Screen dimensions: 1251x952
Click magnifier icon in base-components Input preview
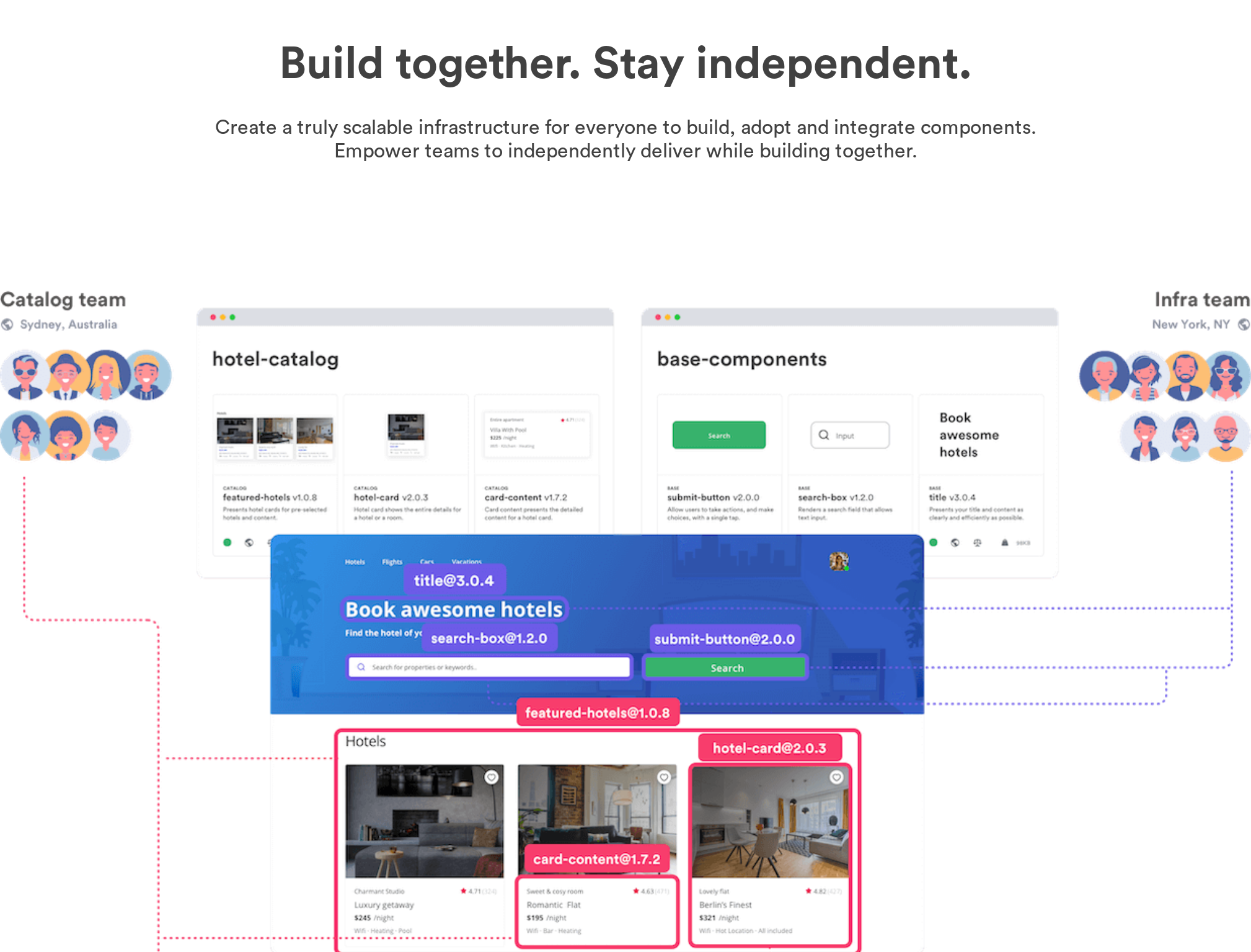(824, 435)
